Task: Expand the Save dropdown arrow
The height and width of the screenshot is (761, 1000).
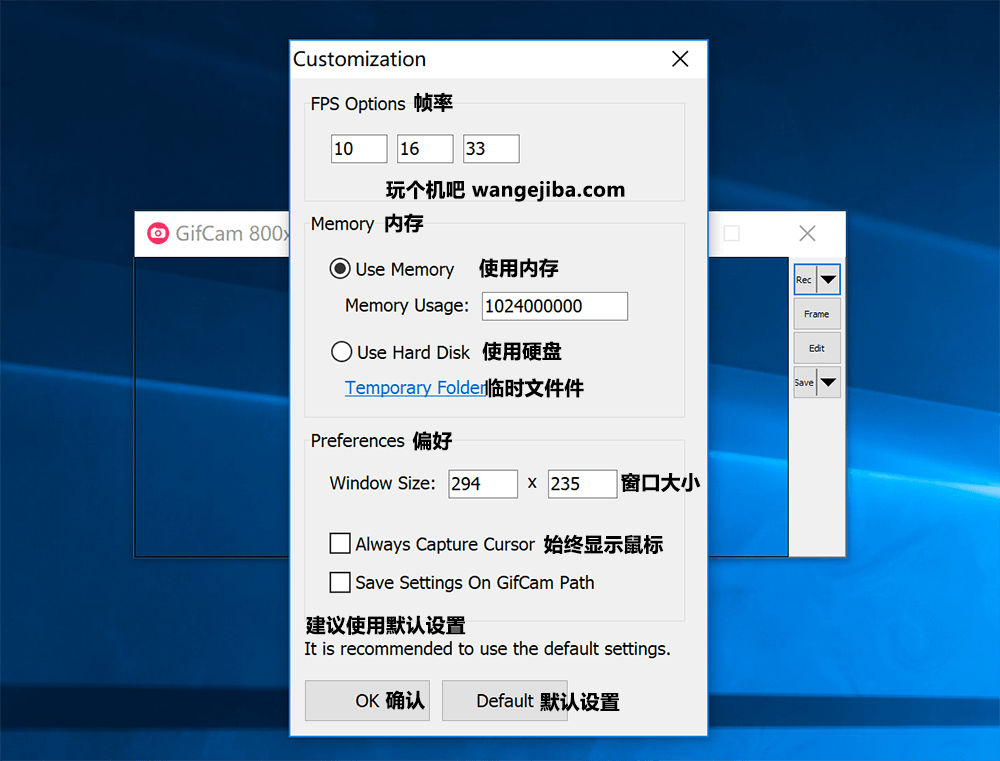Action: pos(829,382)
